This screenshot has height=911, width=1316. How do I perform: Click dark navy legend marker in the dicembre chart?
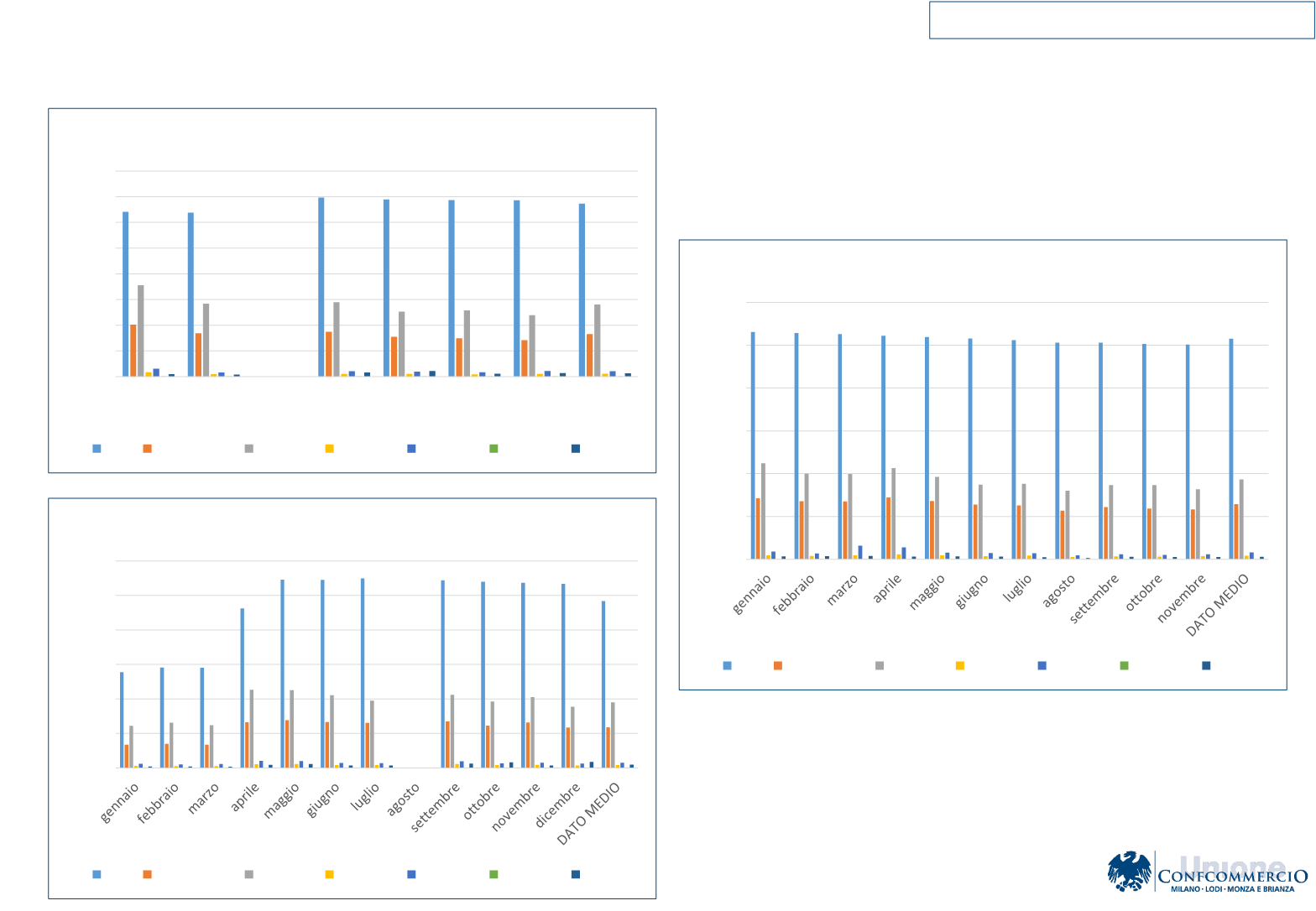click(576, 874)
